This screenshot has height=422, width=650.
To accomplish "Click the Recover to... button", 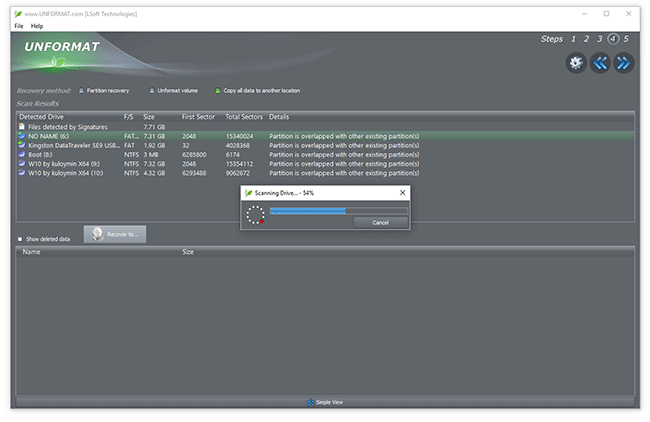I will point(115,234).
